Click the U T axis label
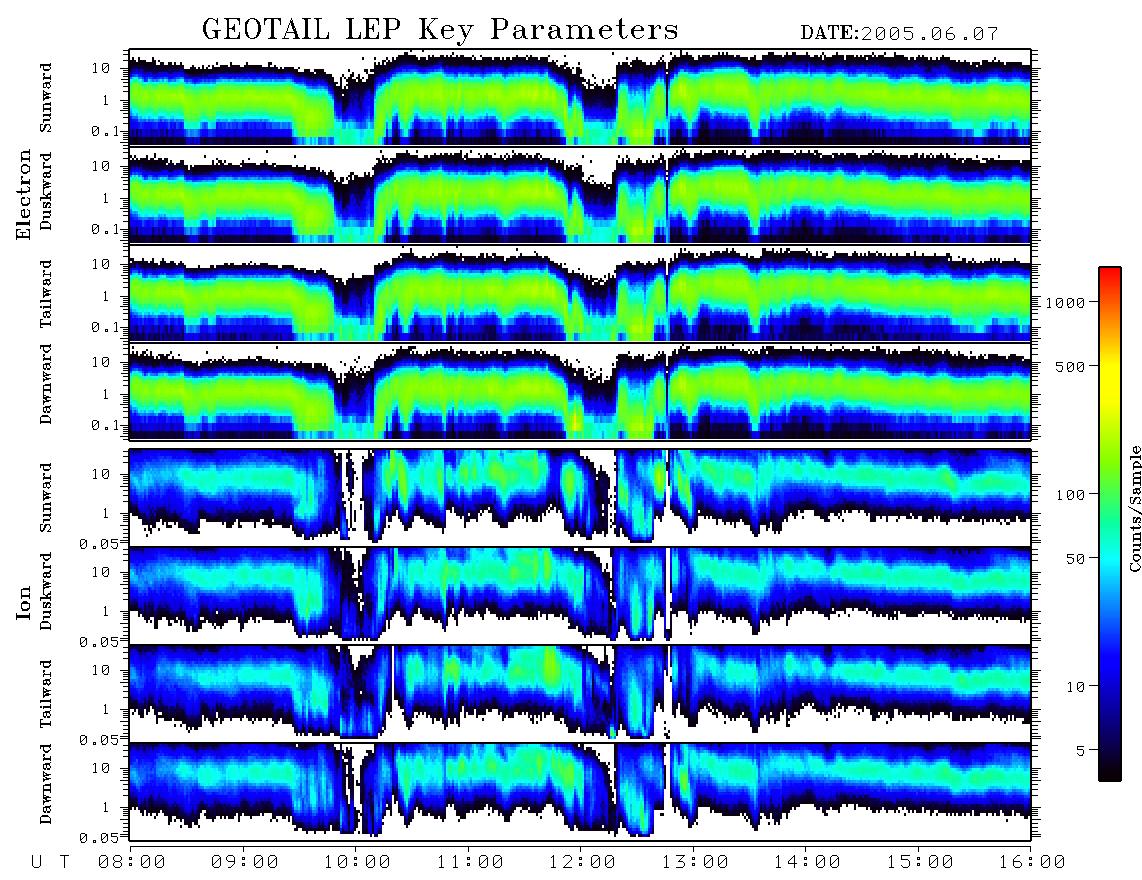The height and width of the screenshot is (880, 1142). tap(51, 862)
